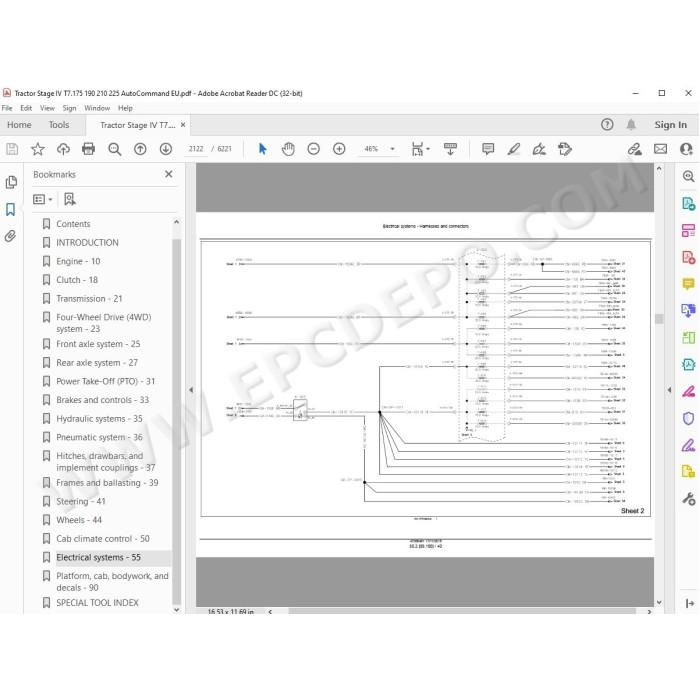Choose the Selection arrow tool
The width and height of the screenshot is (700, 700).
(x=262, y=149)
